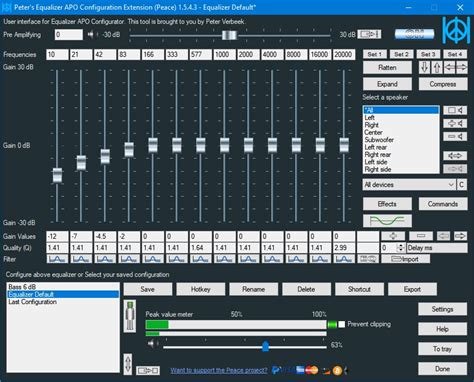Open the Effects panel
Viewport: 474px width, 382px height.
tap(387, 204)
